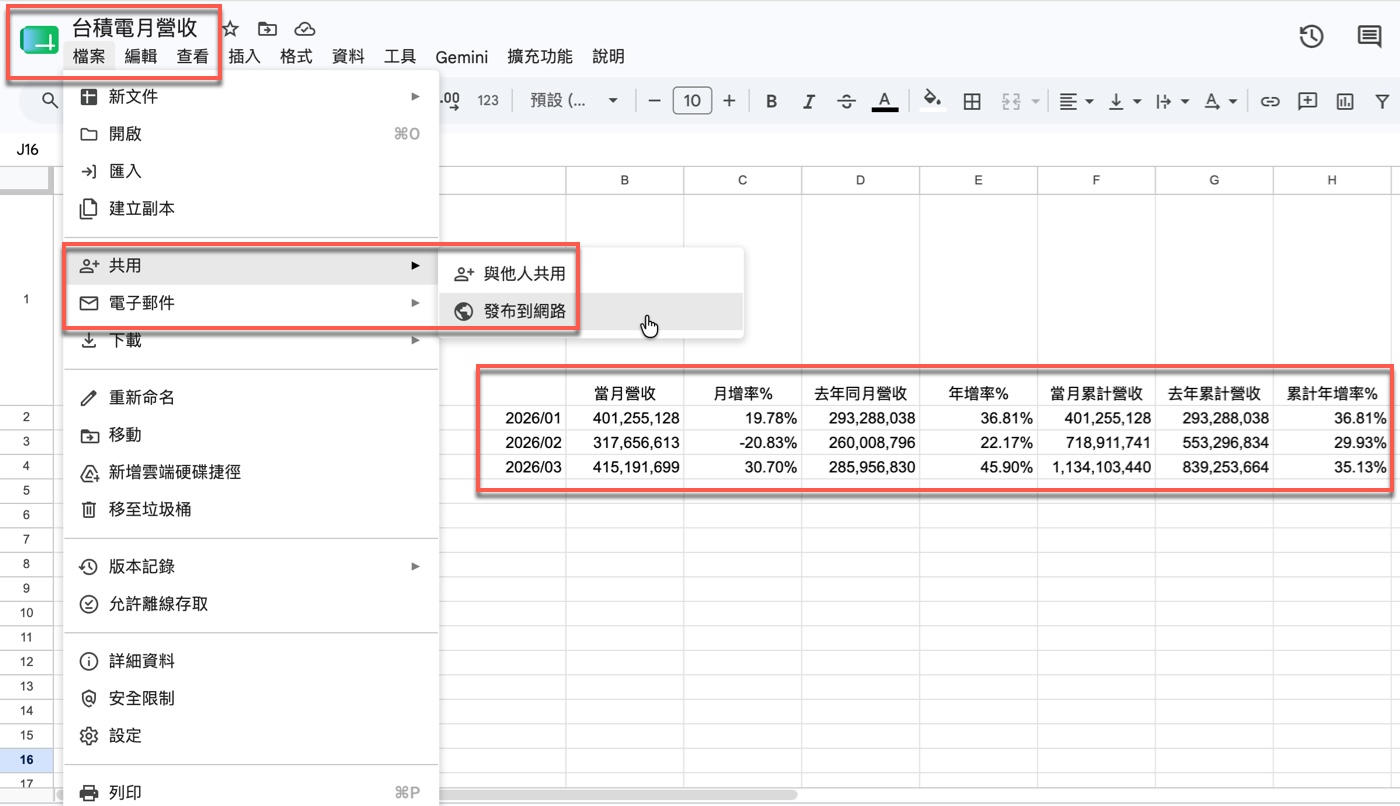This screenshot has width=1400, height=806.
Task: Apply strikethrough formatting
Action: pyautogui.click(x=846, y=101)
